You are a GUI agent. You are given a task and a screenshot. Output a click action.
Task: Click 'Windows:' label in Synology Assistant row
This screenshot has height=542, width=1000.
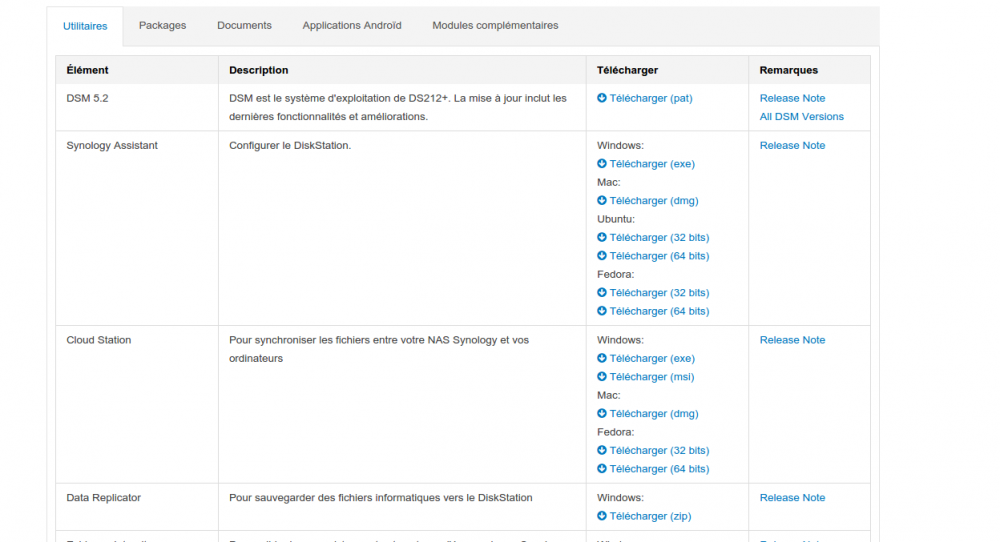(621, 145)
